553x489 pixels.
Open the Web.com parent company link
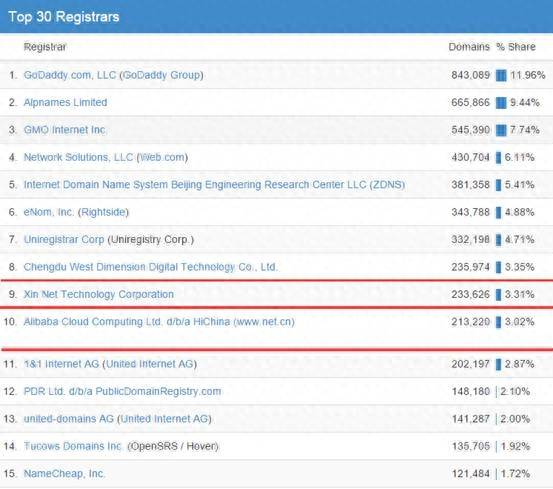[162, 157]
